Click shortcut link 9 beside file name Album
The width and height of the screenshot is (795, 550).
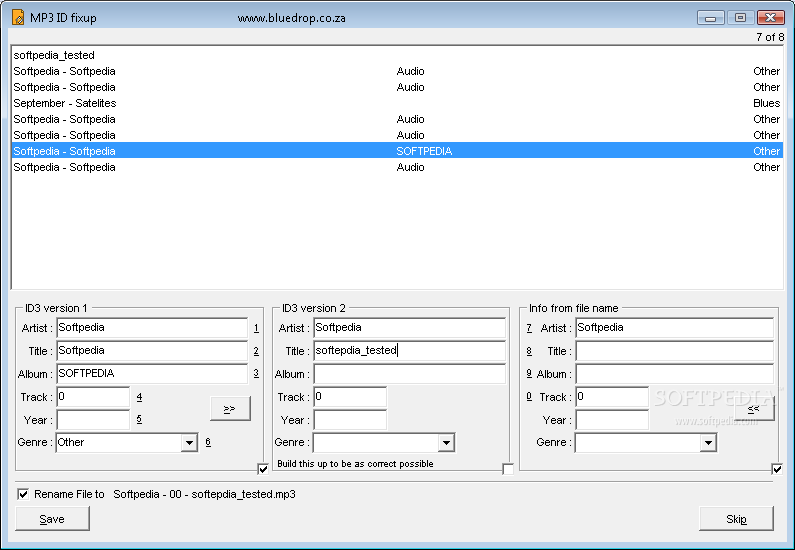529,374
